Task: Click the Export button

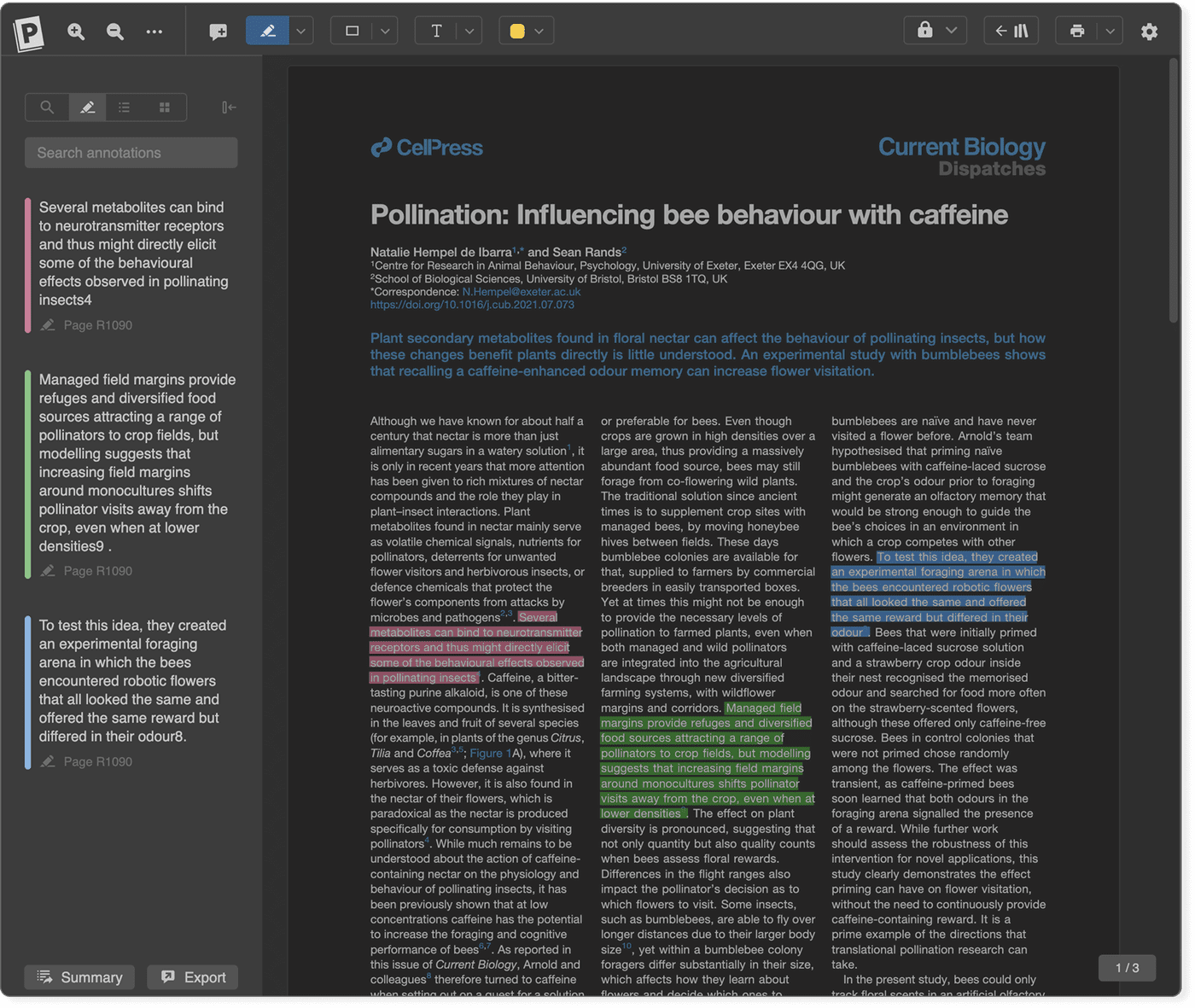Action: (x=192, y=976)
